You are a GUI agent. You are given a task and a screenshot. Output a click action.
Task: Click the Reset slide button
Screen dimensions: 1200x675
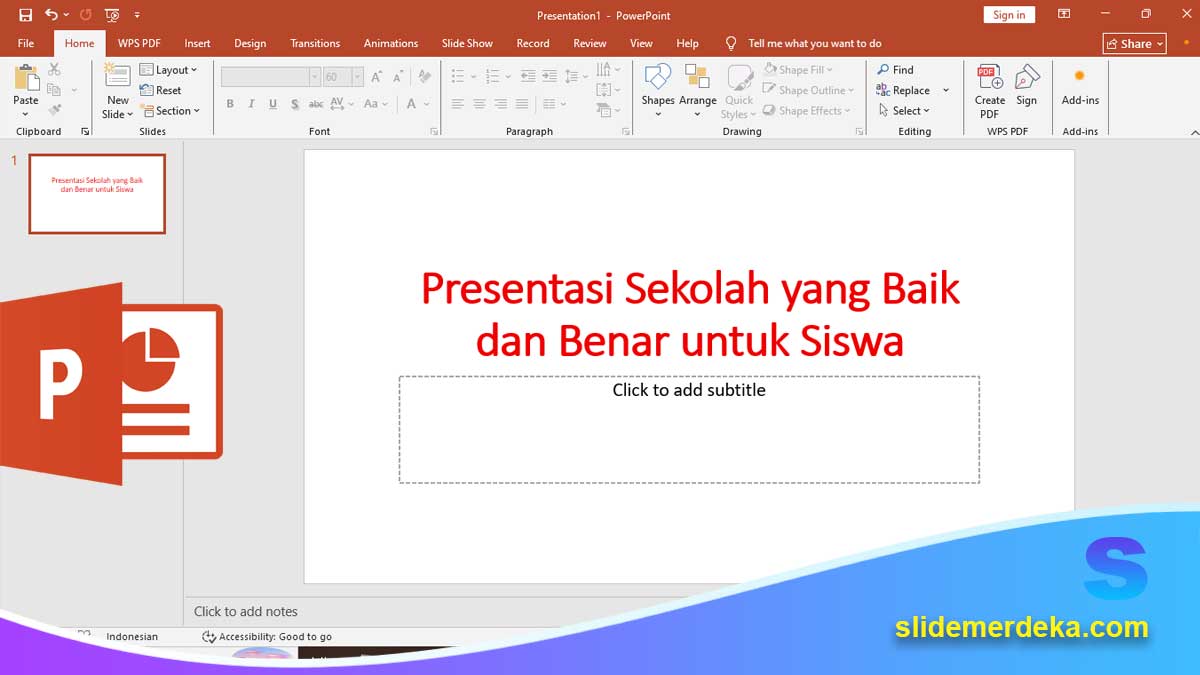click(161, 90)
